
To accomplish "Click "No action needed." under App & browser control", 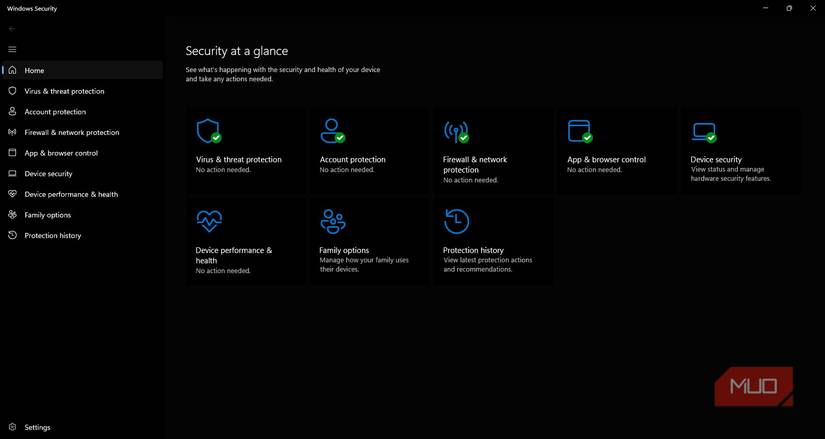I will click(595, 170).
